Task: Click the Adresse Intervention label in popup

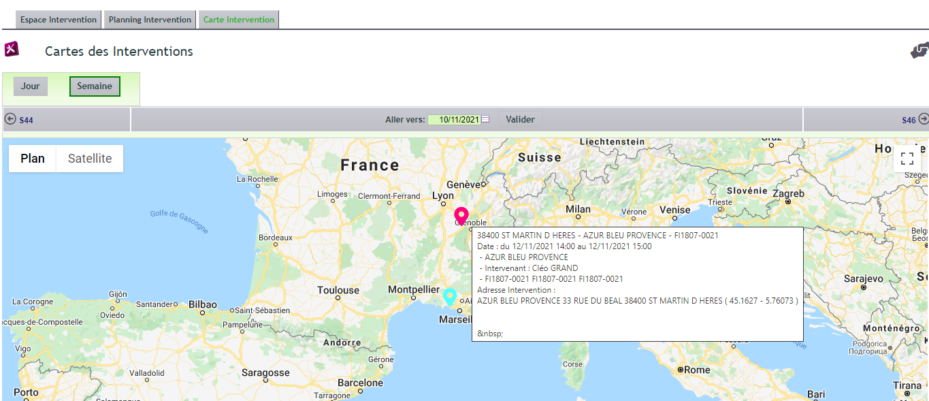Action: point(516,290)
